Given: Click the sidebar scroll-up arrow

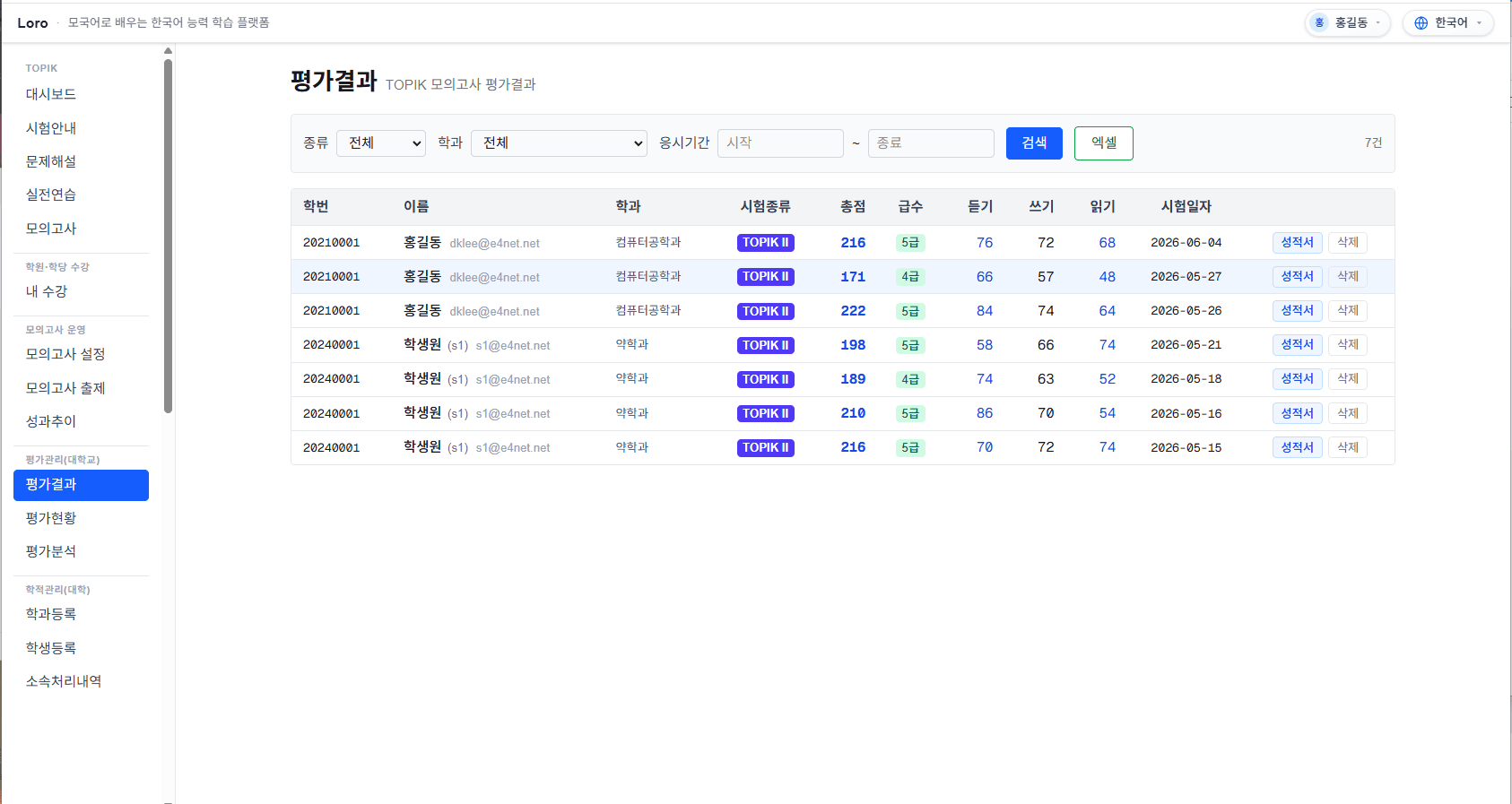Looking at the screenshot, I should pos(168,51).
